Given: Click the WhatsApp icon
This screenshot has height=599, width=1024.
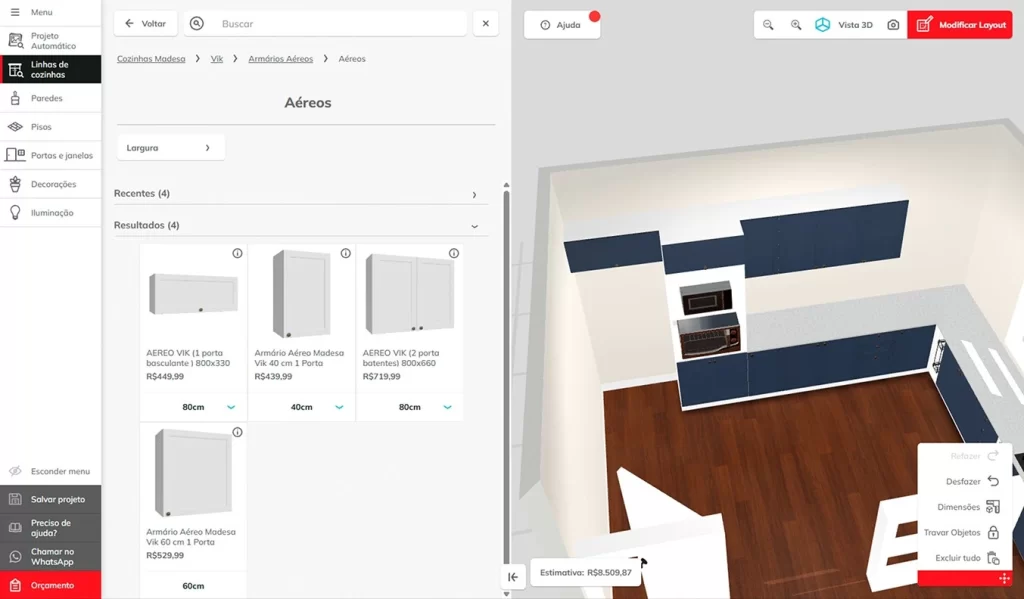Looking at the screenshot, I should click(15, 557).
